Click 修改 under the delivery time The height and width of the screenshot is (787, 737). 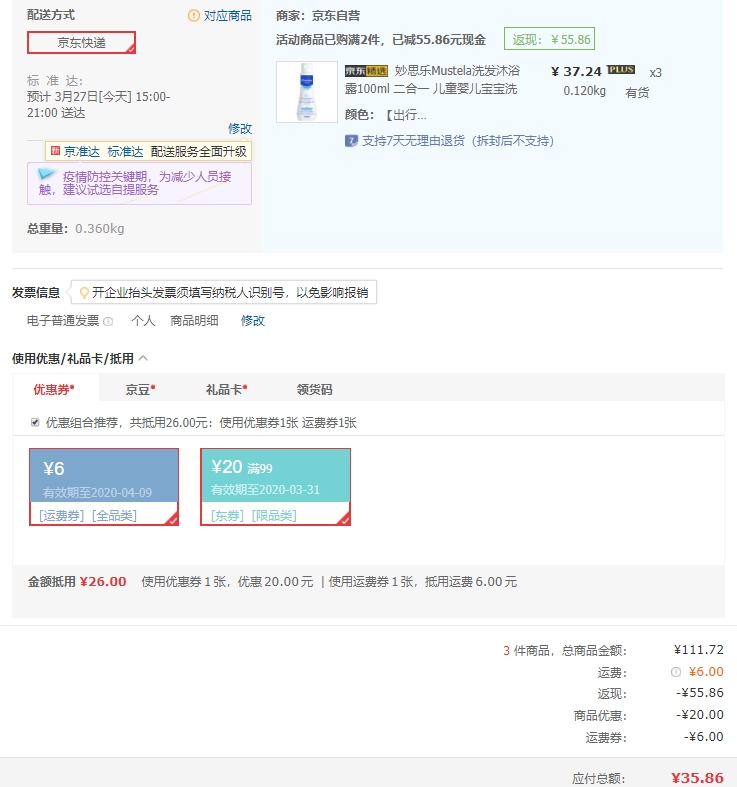point(240,128)
